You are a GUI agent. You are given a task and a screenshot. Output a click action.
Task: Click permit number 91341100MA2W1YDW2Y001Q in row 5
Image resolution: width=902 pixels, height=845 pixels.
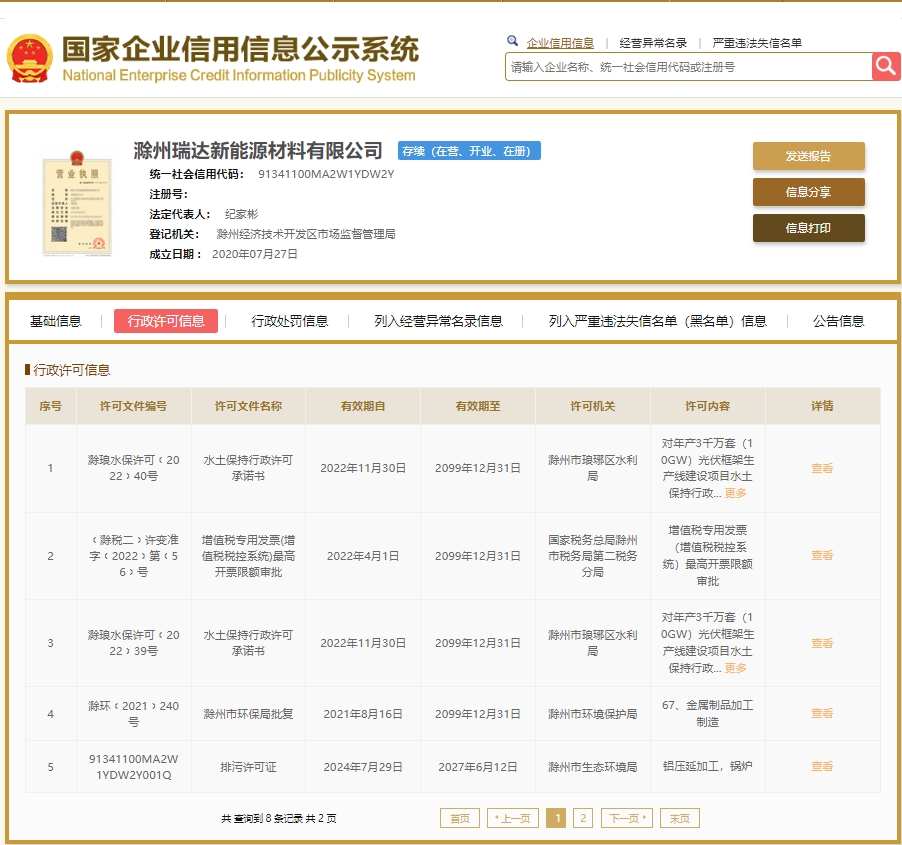pos(133,767)
